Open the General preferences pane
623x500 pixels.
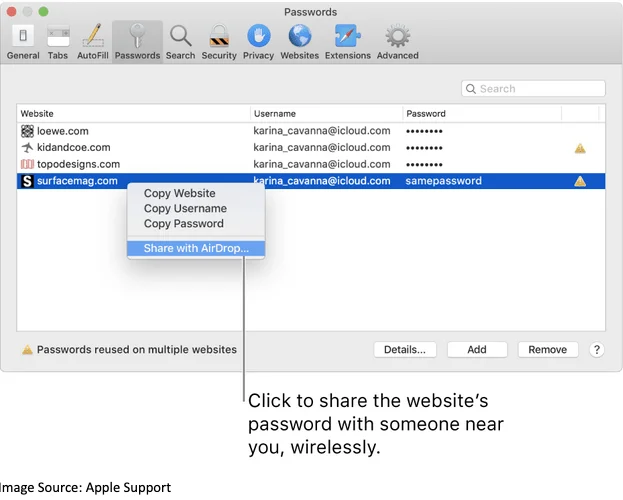(23, 41)
